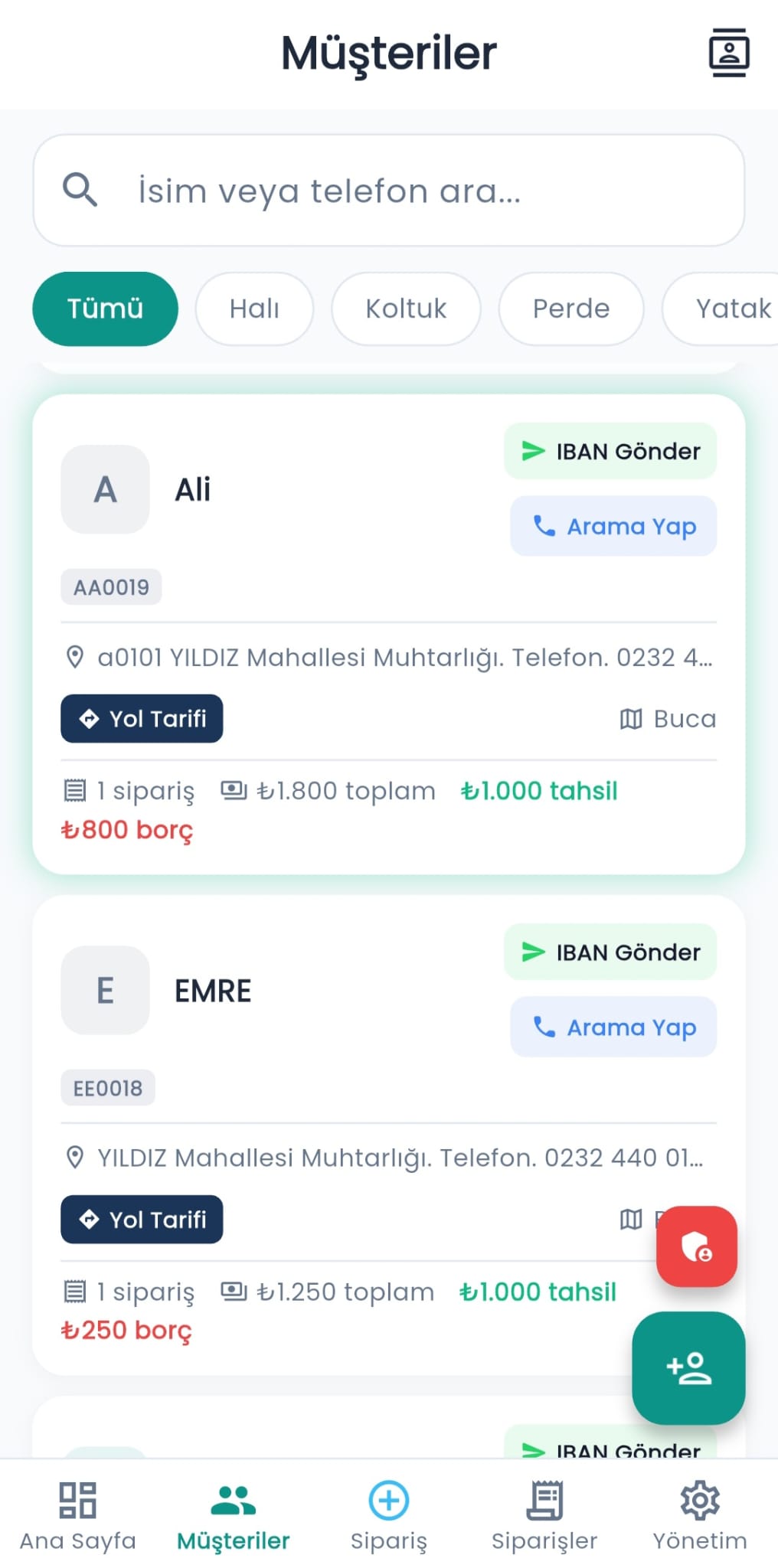Screen dimensions: 778x1568
Task: Click the search magnifier icon
Action: tap(80, 189)
